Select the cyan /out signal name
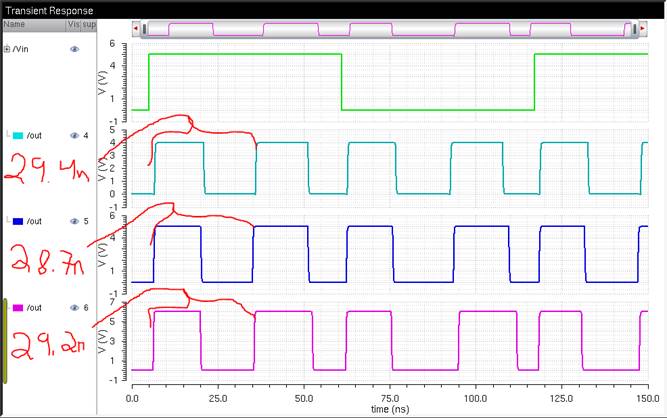The height and width of the screenshot is (418, 667). click(x=34, y=136)
